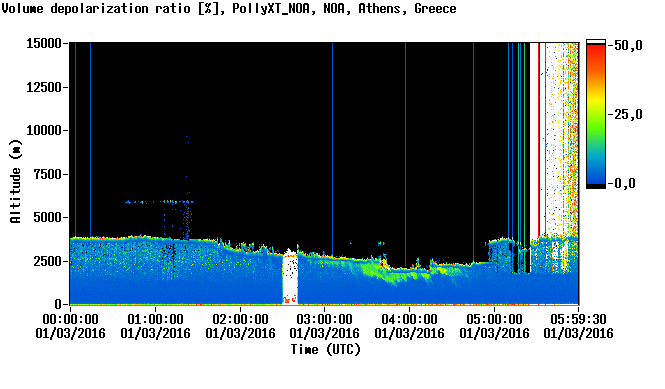Click the white data gap near 02:35

click(290, 278)
